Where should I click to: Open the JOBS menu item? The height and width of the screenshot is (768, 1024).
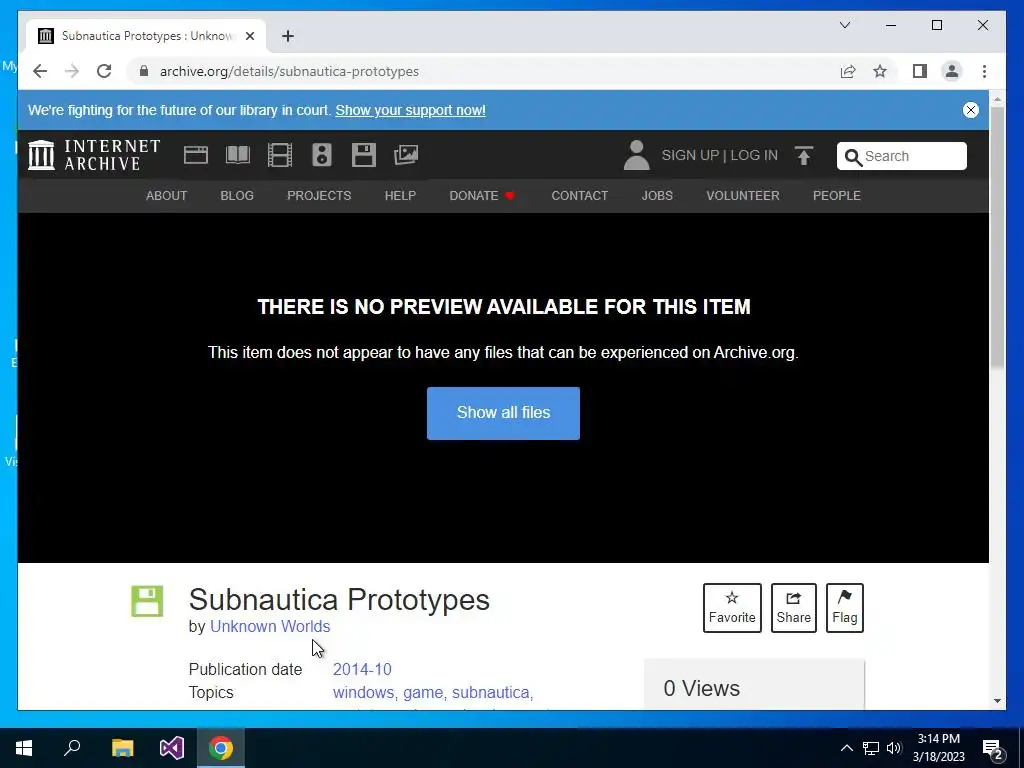[x=657, y=196]
